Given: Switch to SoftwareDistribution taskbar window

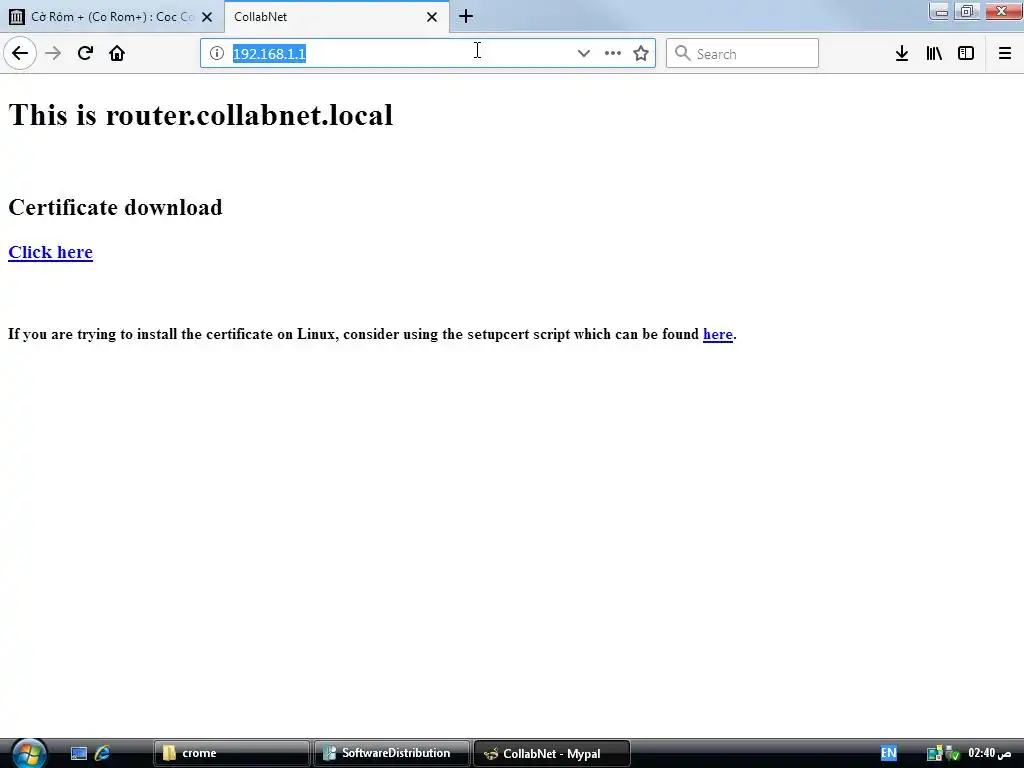Looking at the screenshot, I should (392, 754).
